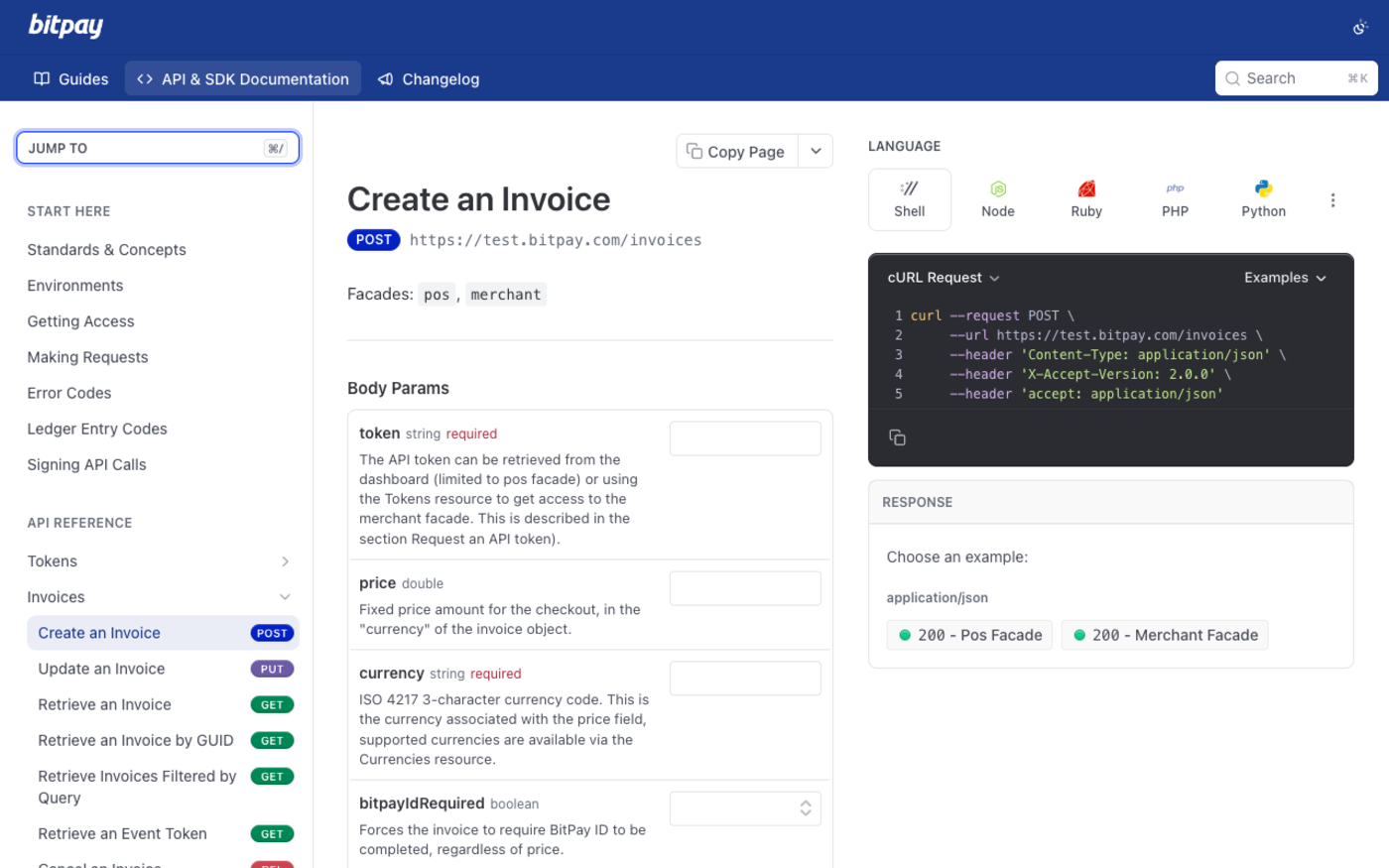
Task: Click the RESPONSE header label
Action: [918, 502]
